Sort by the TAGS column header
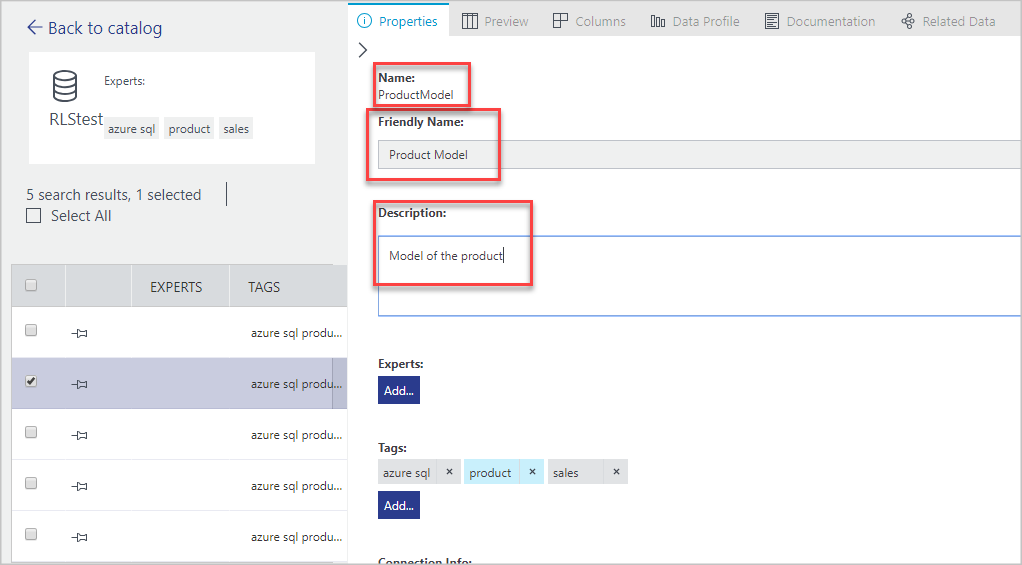Screen dimensions: 1022x565 tap(264, 287)
